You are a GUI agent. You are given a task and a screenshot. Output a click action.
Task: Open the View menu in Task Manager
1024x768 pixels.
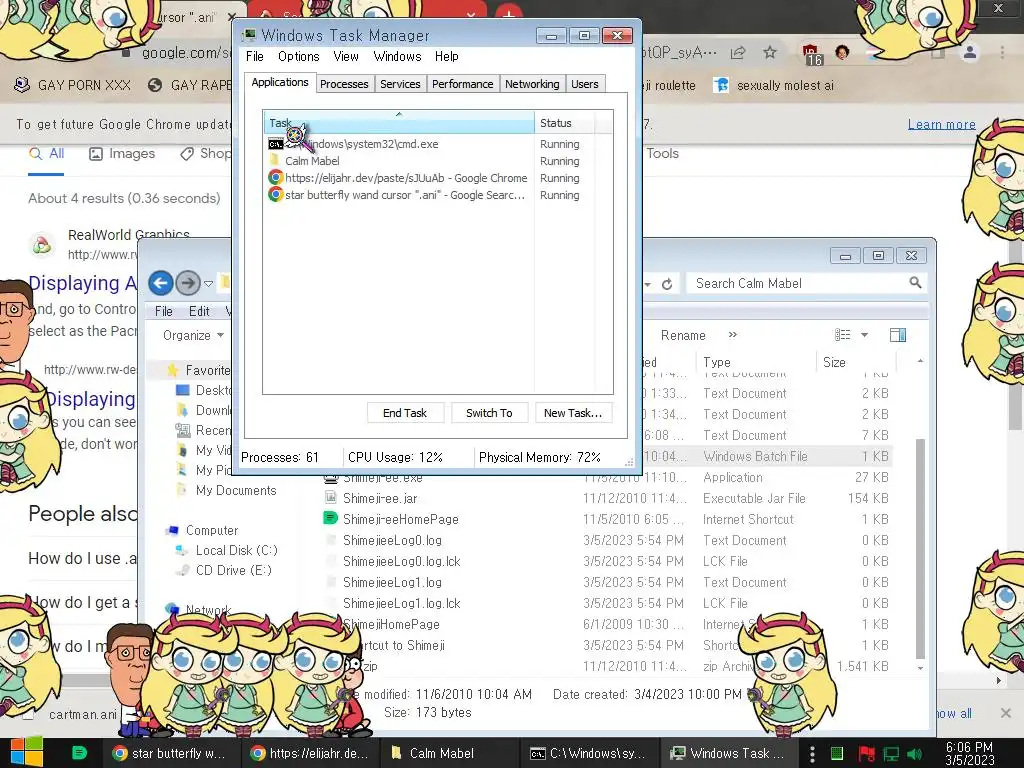[x=346, y=57]
